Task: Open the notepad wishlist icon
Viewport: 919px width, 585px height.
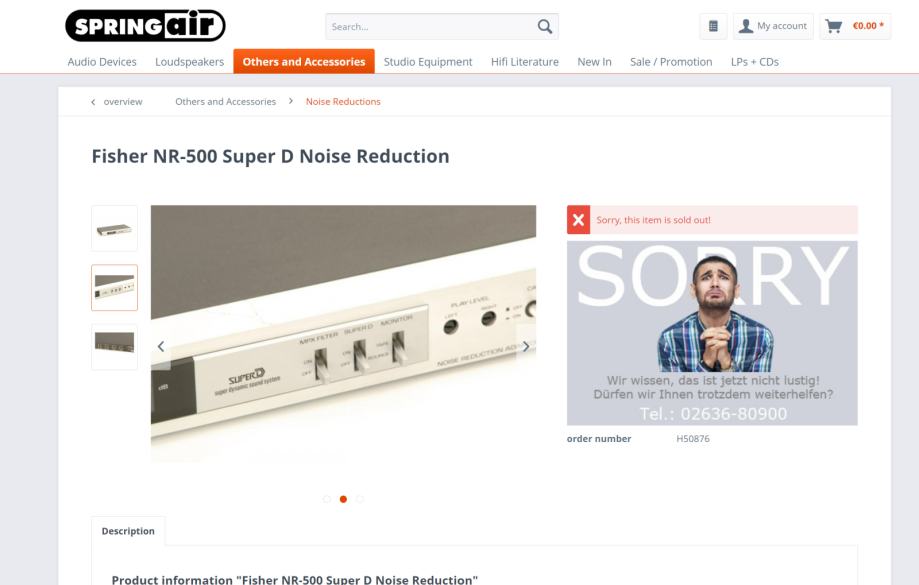Action: (x=713, y=26)
